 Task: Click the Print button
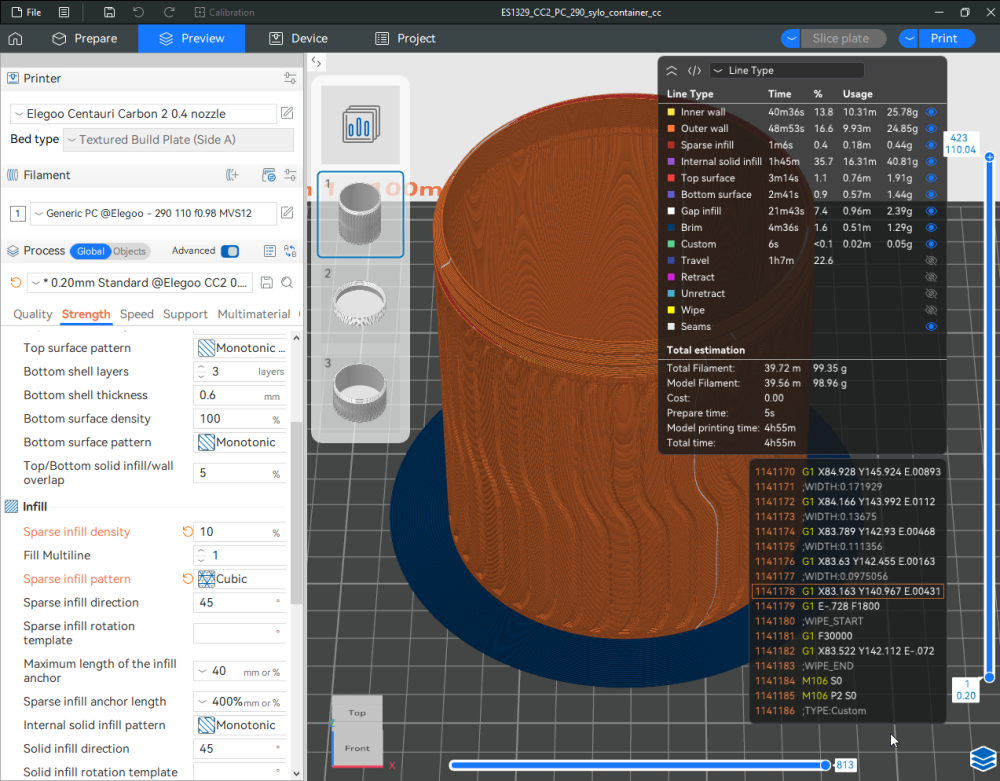coord(943,39)
